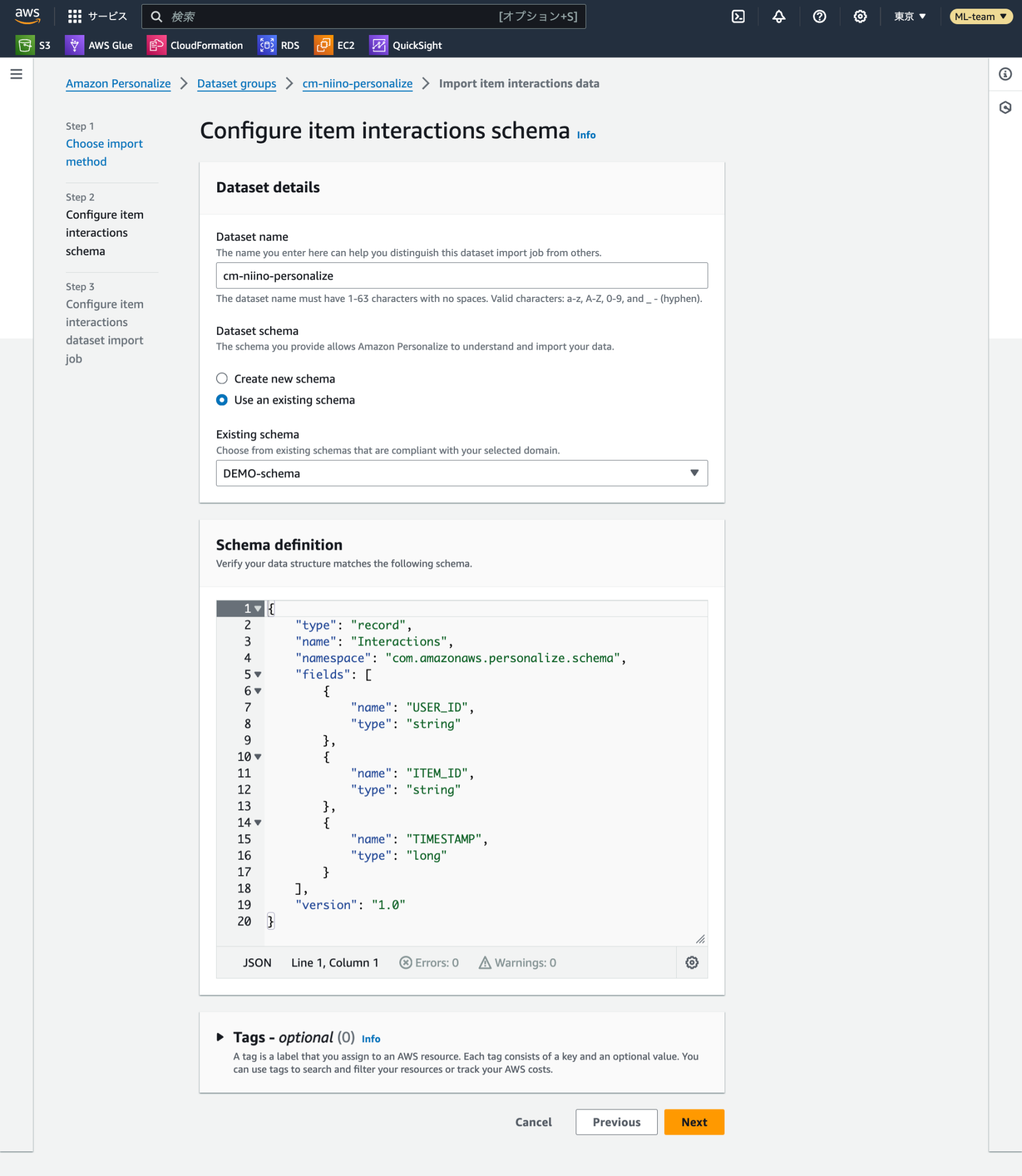Select the Create new schema radio button
The width and height of the screenshot is (1022, 1176).
coord(222,378)
